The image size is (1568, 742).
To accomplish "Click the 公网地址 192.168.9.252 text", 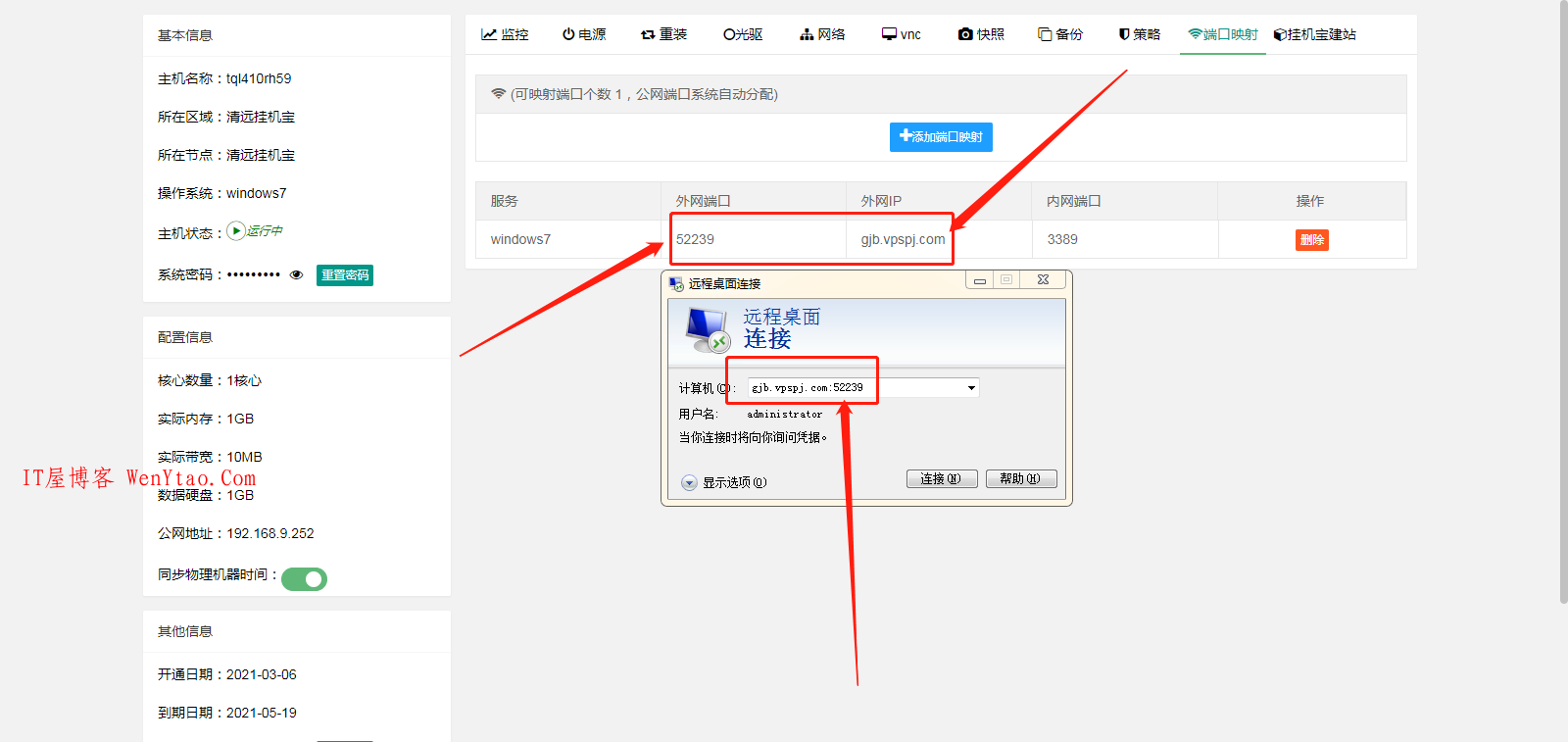I will click(236, 533).
